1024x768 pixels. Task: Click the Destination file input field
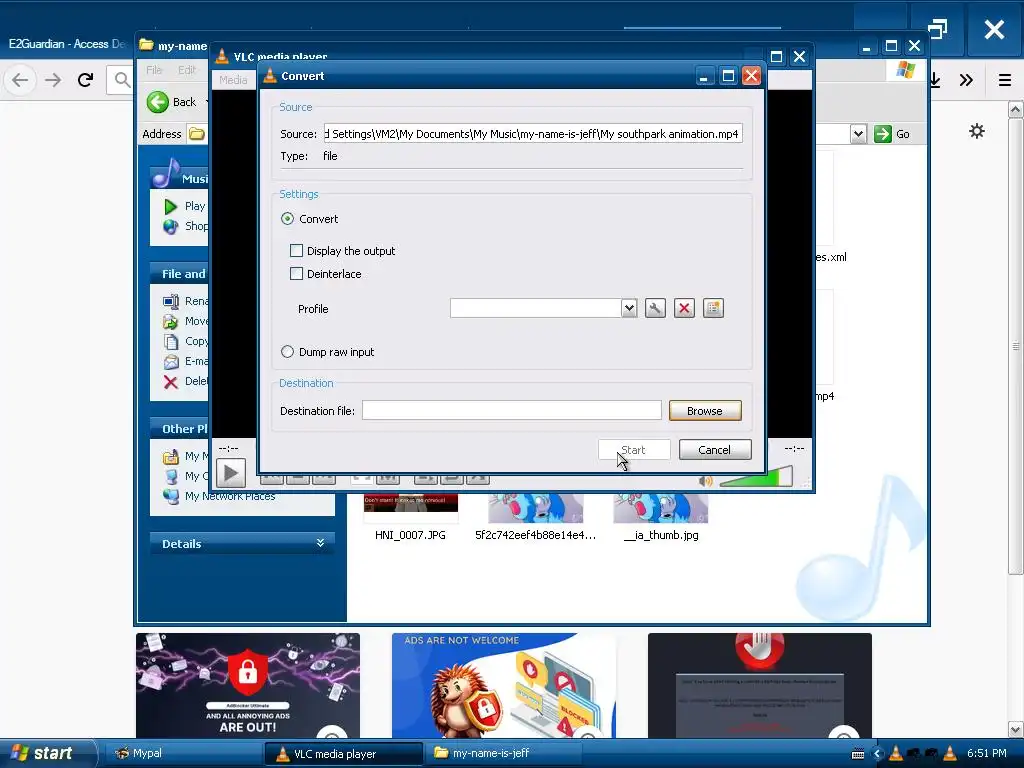[x=511, y=410]
